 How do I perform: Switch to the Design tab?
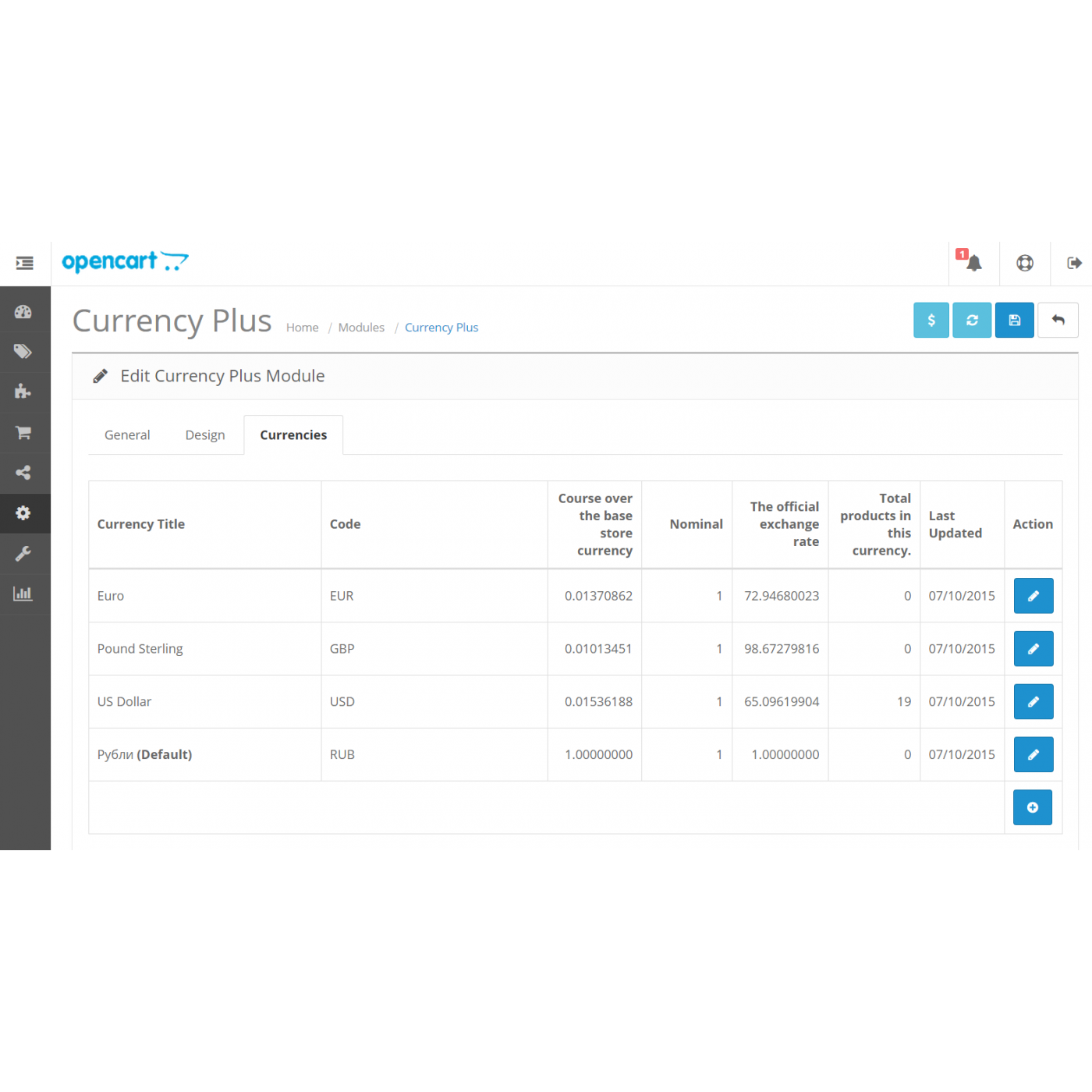205,435
